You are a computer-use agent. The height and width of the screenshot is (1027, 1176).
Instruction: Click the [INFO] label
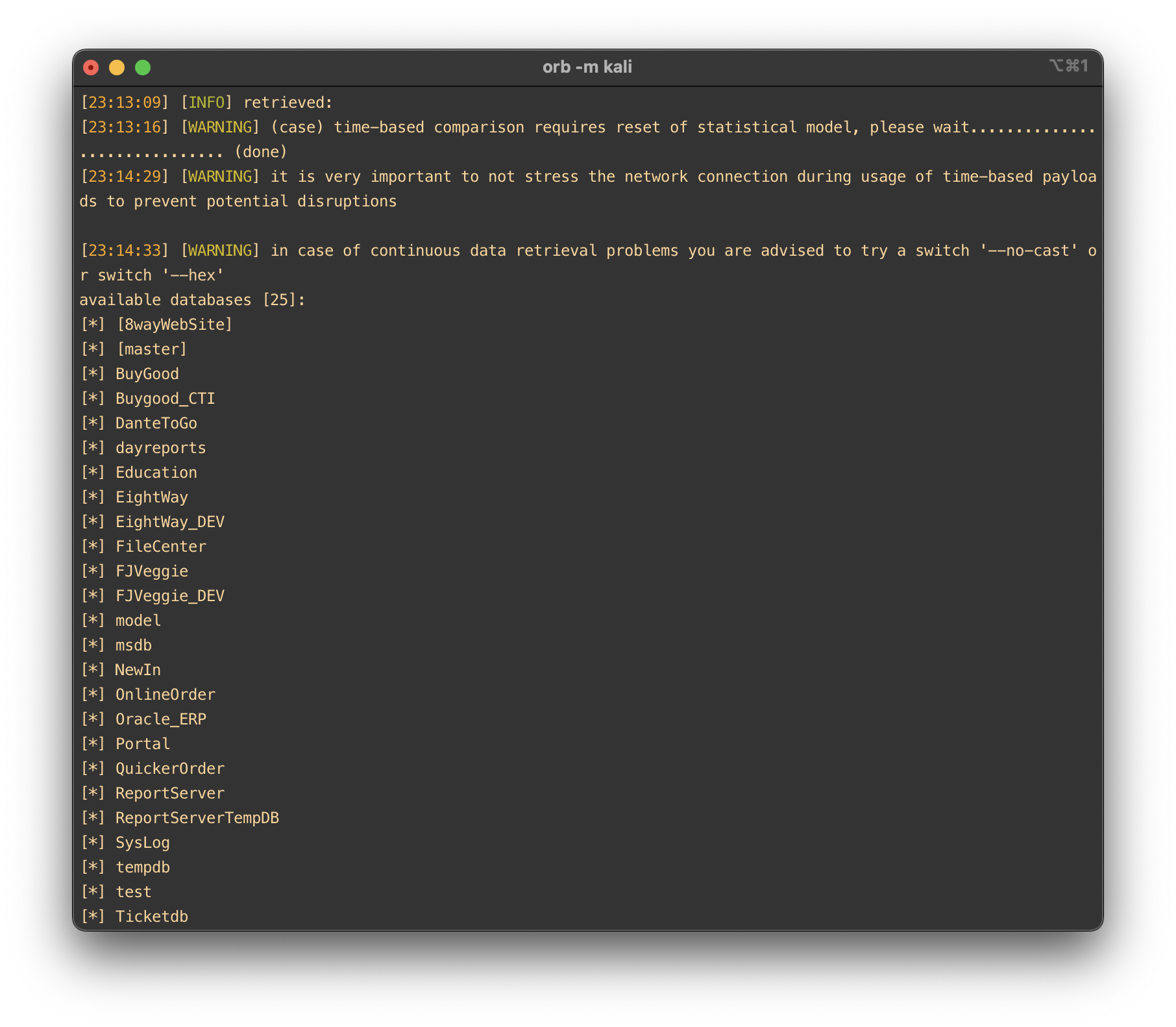click(206, 103)
